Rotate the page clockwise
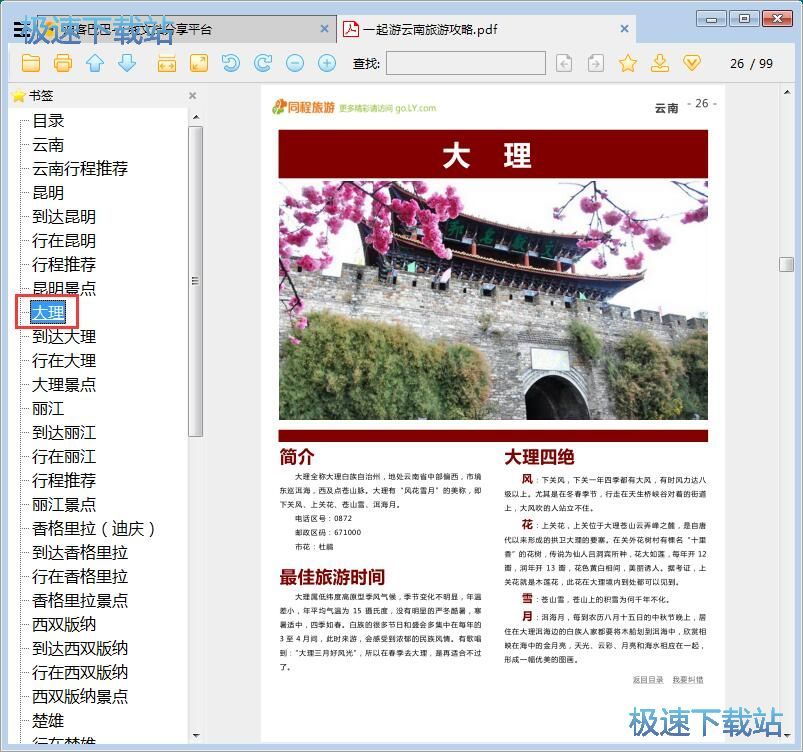Viewport: 803px width, 752px height. click(261, 62)
